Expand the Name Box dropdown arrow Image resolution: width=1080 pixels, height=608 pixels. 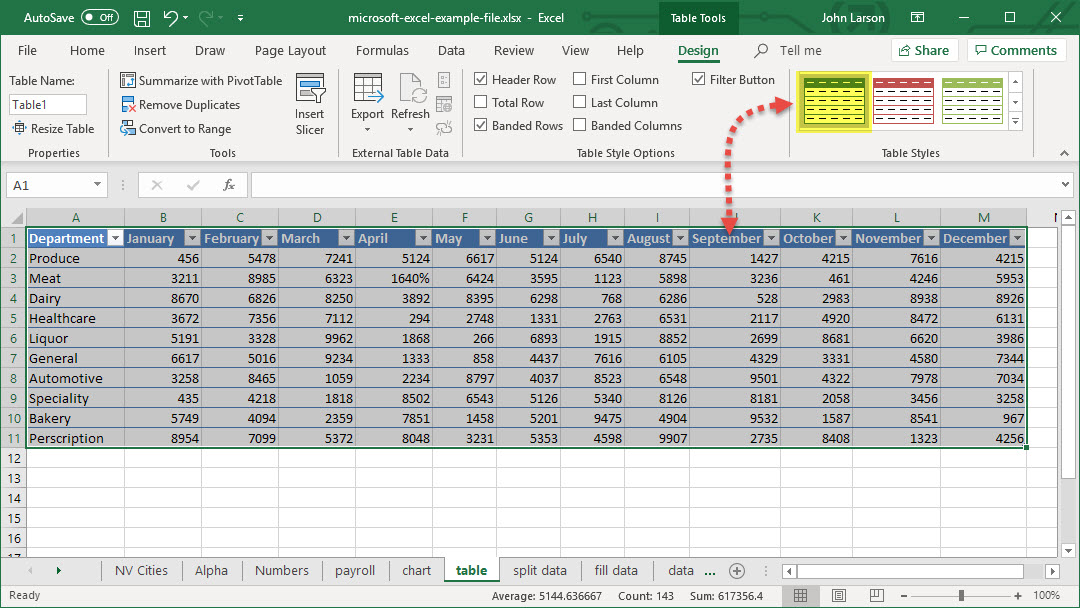point(97,185)
